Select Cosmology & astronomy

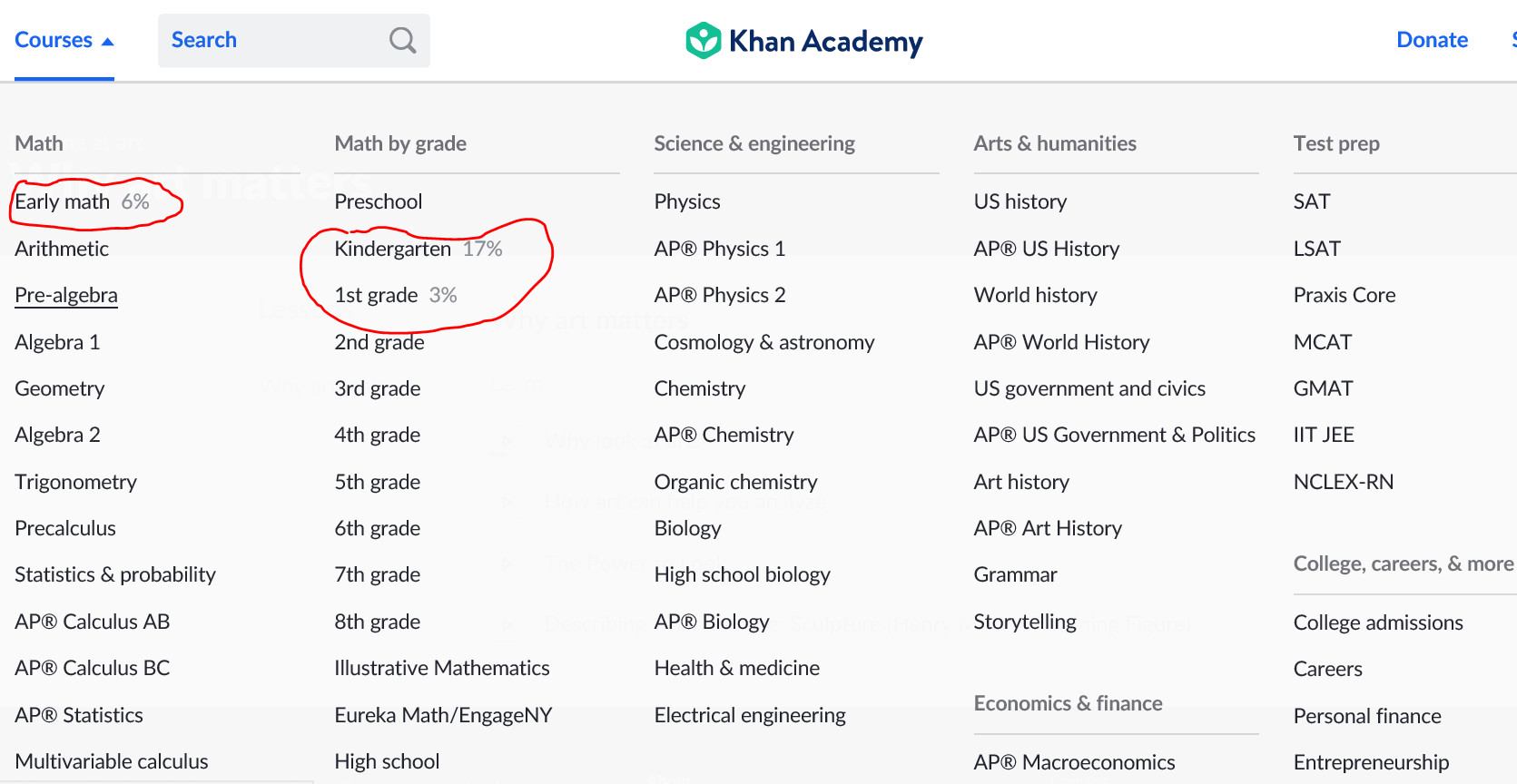(763, 342)
